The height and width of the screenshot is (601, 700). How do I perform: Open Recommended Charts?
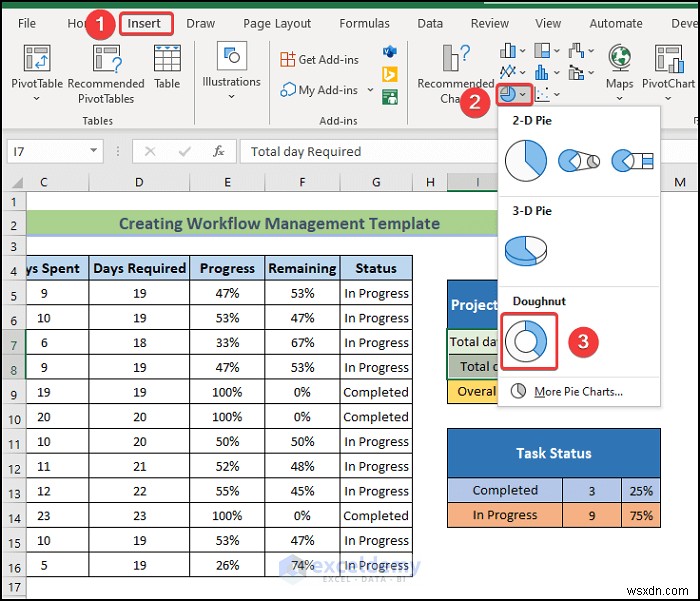pyautogui.click(x=455, y=74)
